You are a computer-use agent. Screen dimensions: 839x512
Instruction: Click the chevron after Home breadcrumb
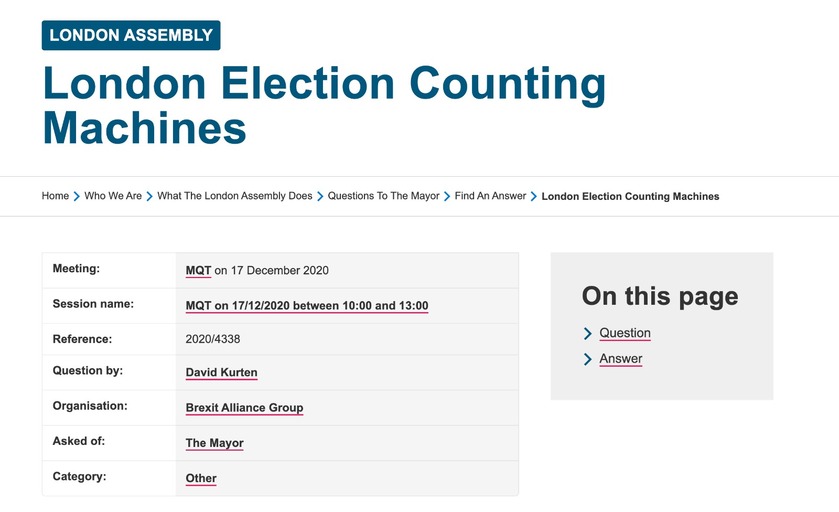click(77, 196)
